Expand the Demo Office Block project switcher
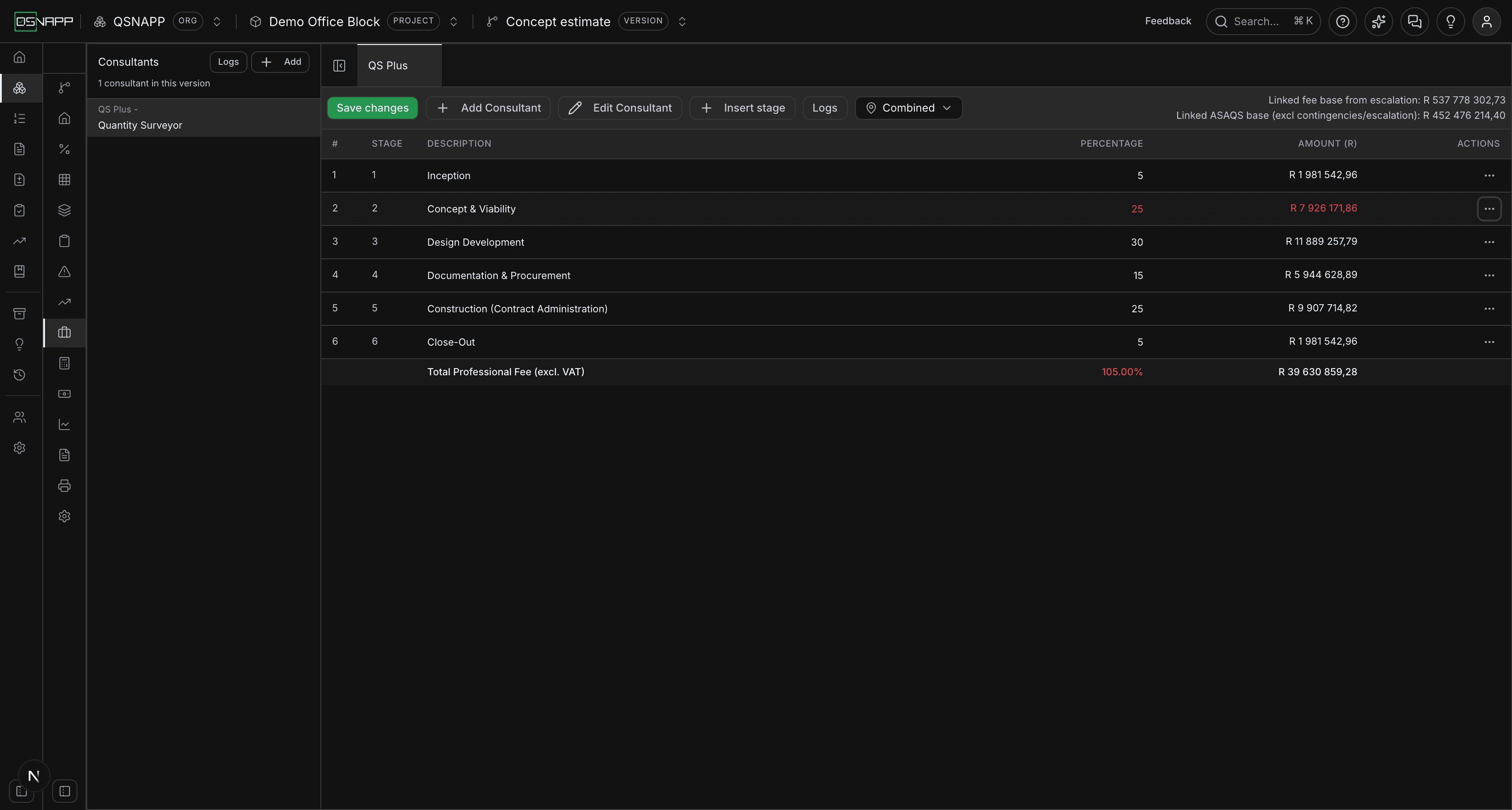 tap(453, 22)
